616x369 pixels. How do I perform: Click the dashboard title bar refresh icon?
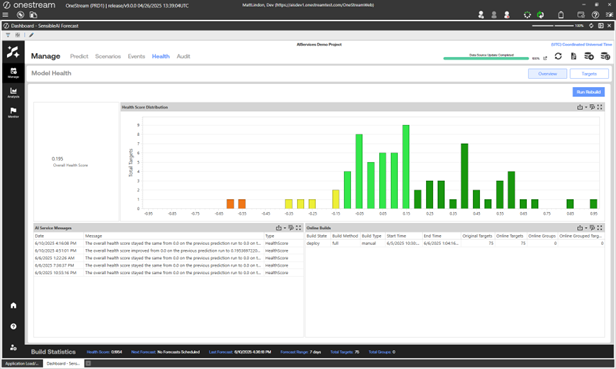pos(591,26)
